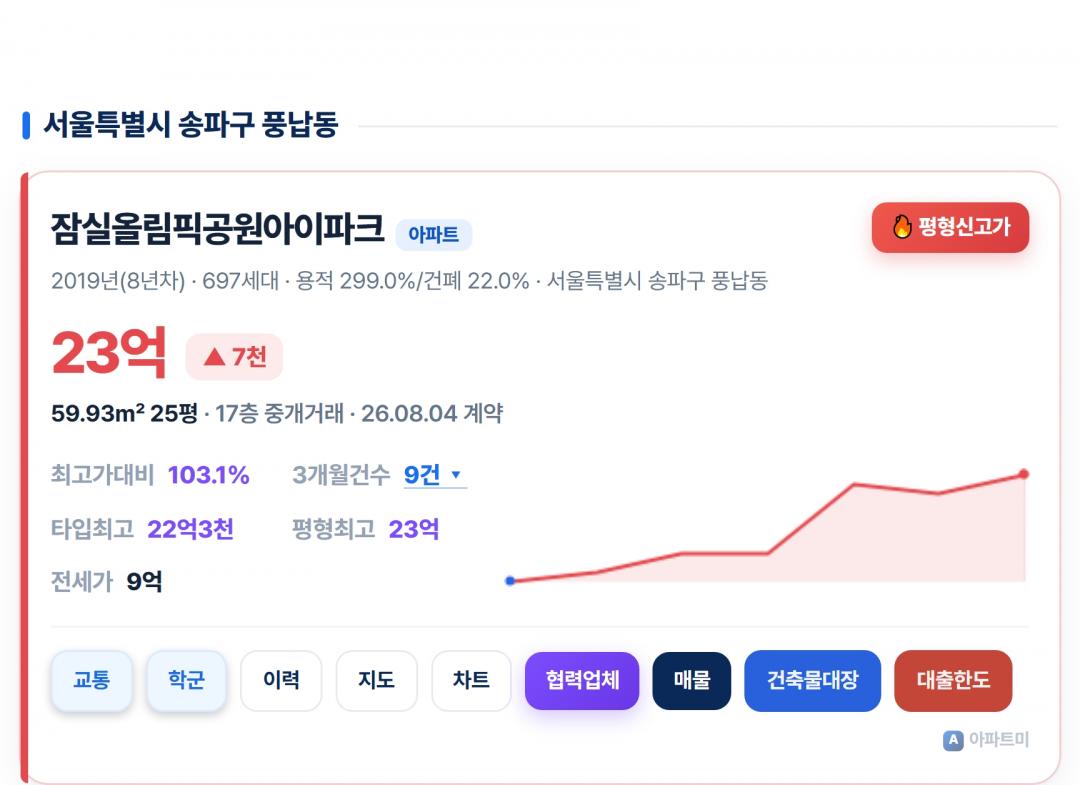Image resolution: width=1080 pixels, height=785 pixels.
Task: Click the purple 협력업체 button
Action: click(582, 680)
